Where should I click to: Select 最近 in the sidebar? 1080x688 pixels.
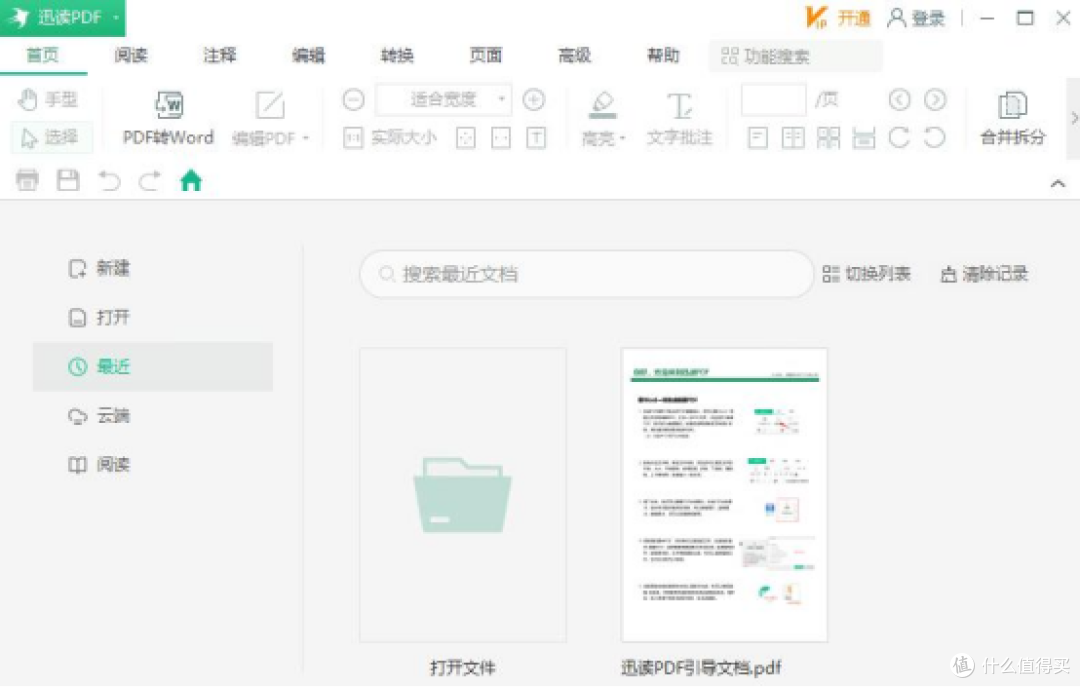pos(153,366)
